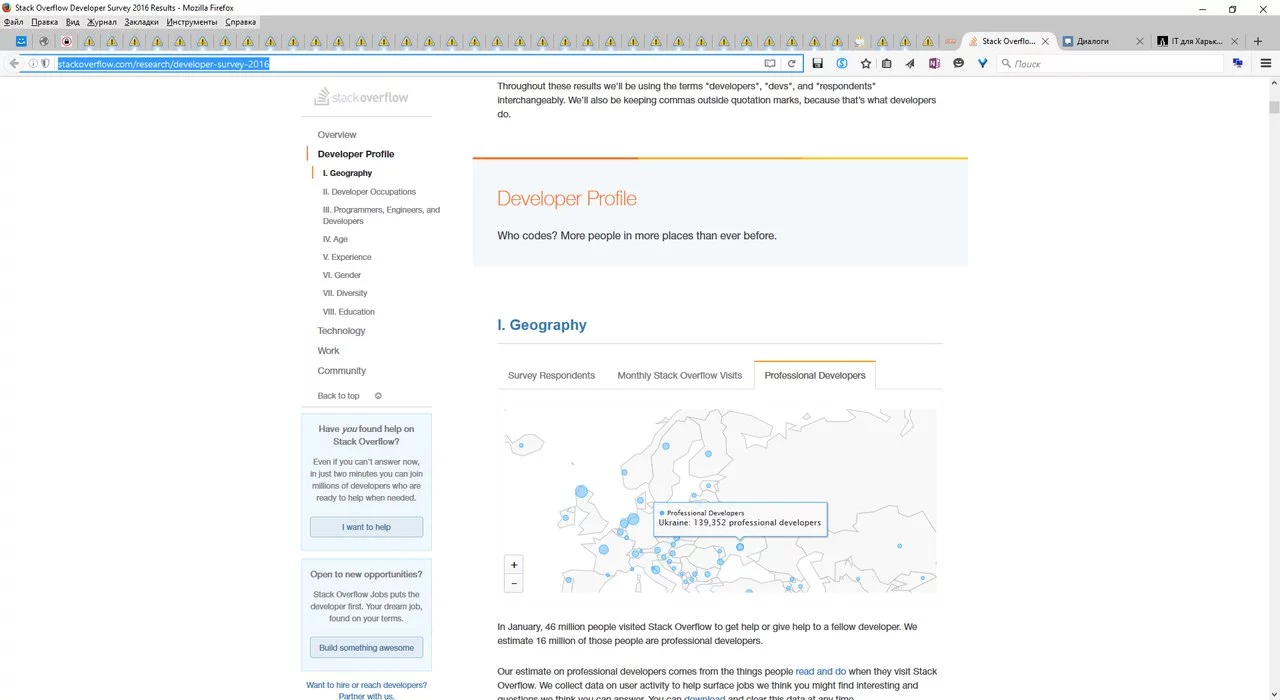The image size is (1280, 700).
Task: Click the address bar URL field
Action: tap(410, 63)
